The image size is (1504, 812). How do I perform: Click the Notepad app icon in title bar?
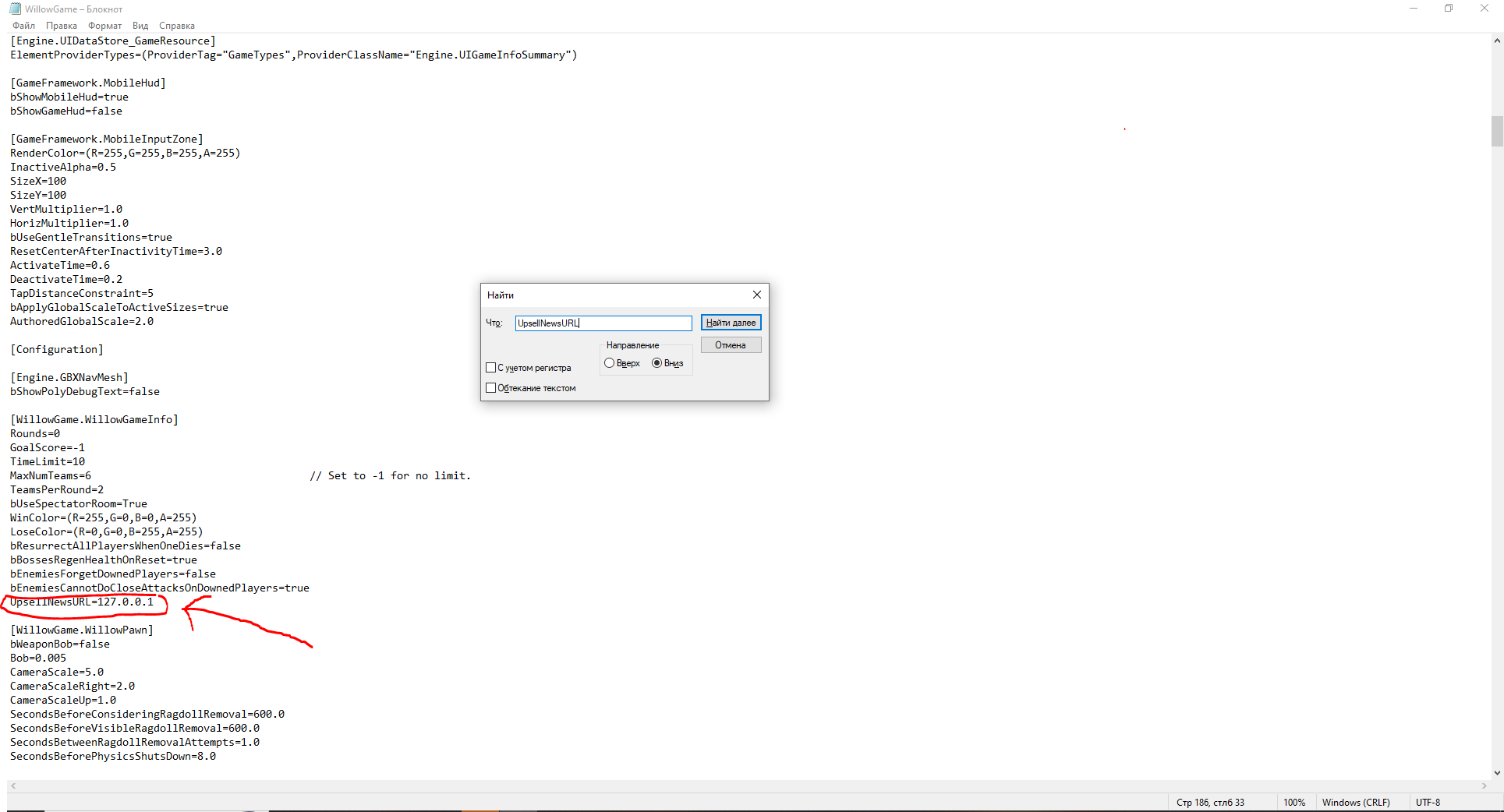(16, 9)
